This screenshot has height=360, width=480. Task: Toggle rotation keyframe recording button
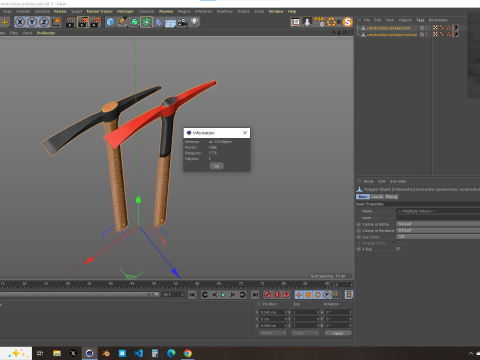(318, 295)
